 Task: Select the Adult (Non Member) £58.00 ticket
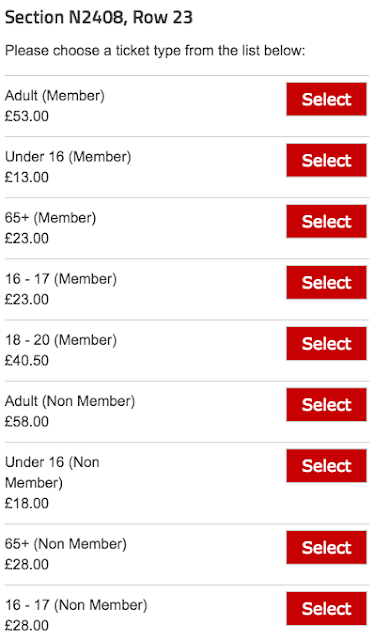tap(326, 405)
